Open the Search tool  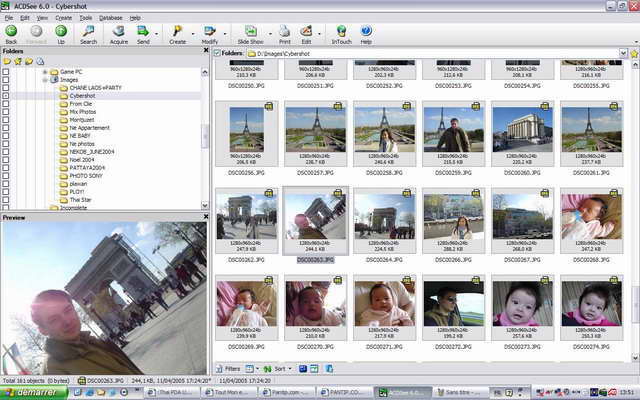[88, 31]
